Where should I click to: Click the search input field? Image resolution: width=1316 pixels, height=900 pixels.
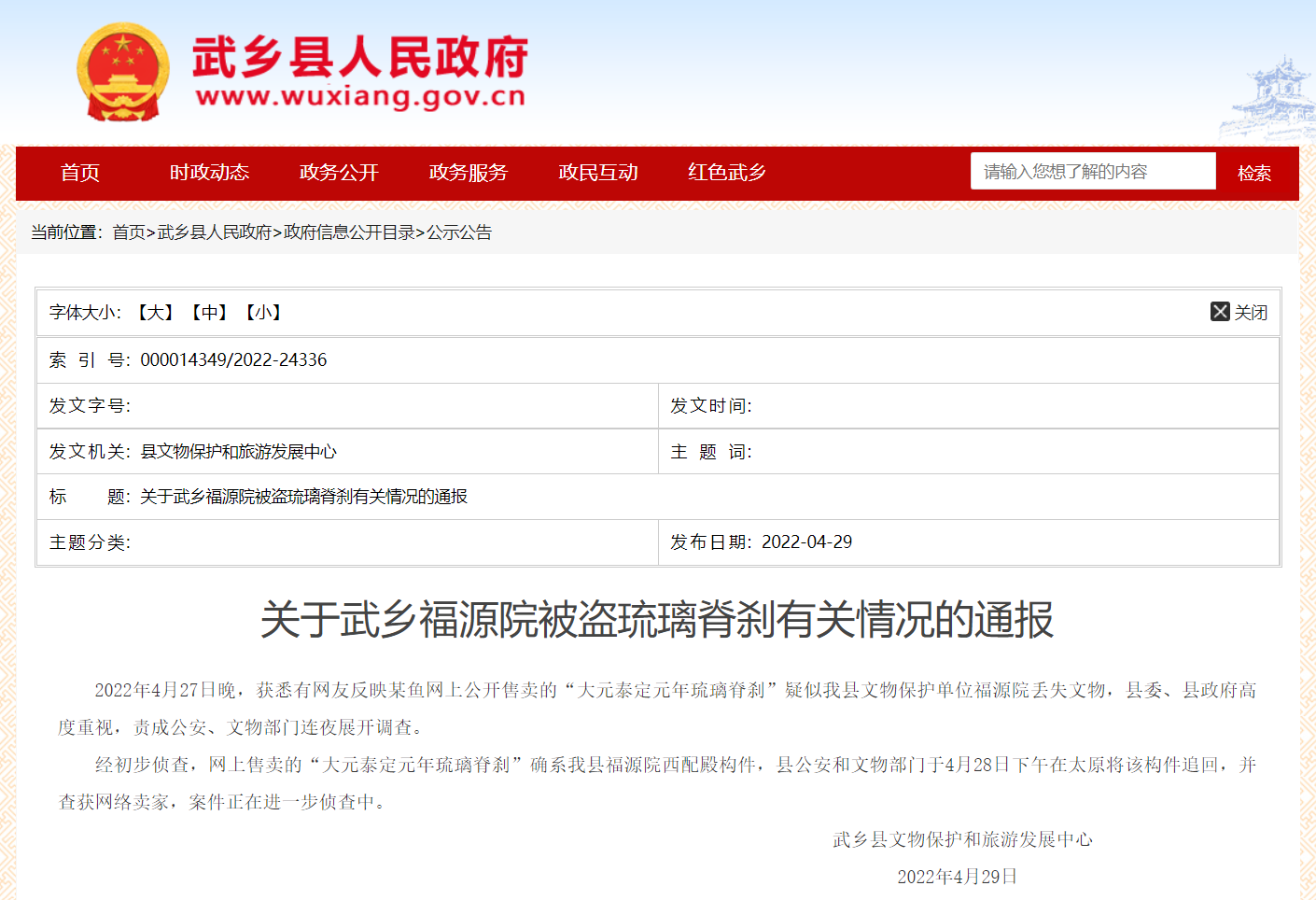(x=1092, y=172)
